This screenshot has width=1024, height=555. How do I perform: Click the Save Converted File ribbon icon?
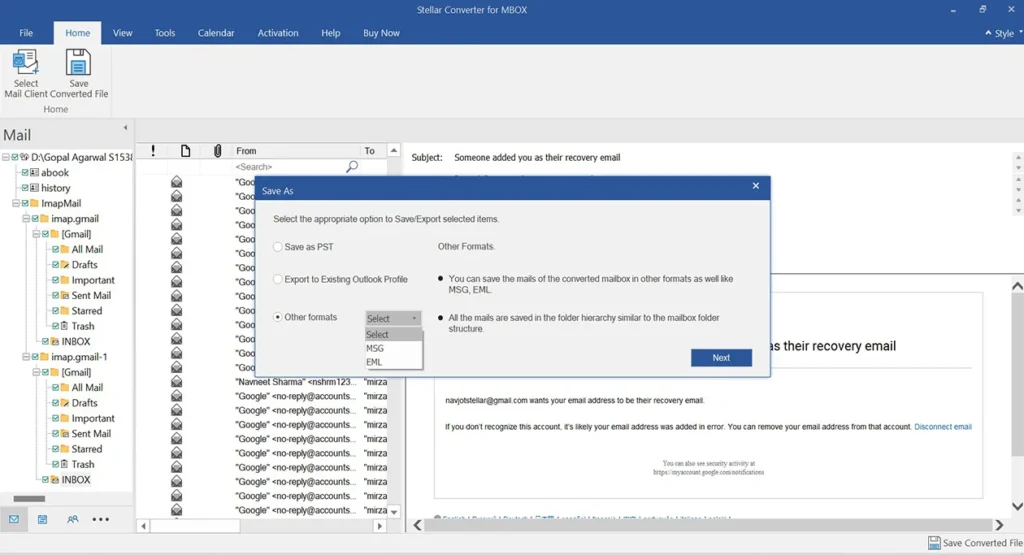point(78,63)
